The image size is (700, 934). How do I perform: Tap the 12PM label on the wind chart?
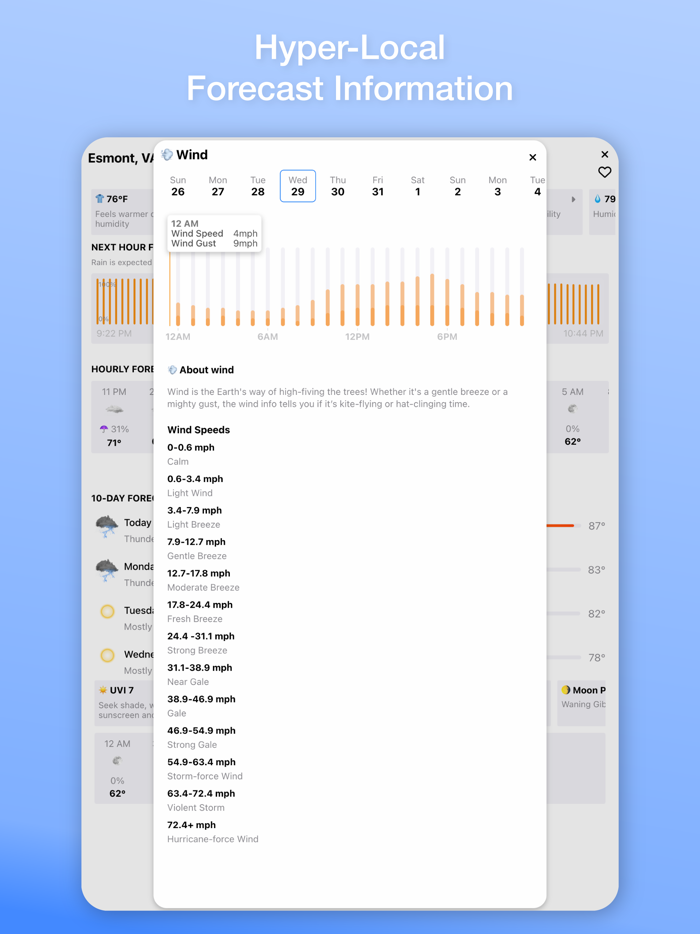(357, 337)
